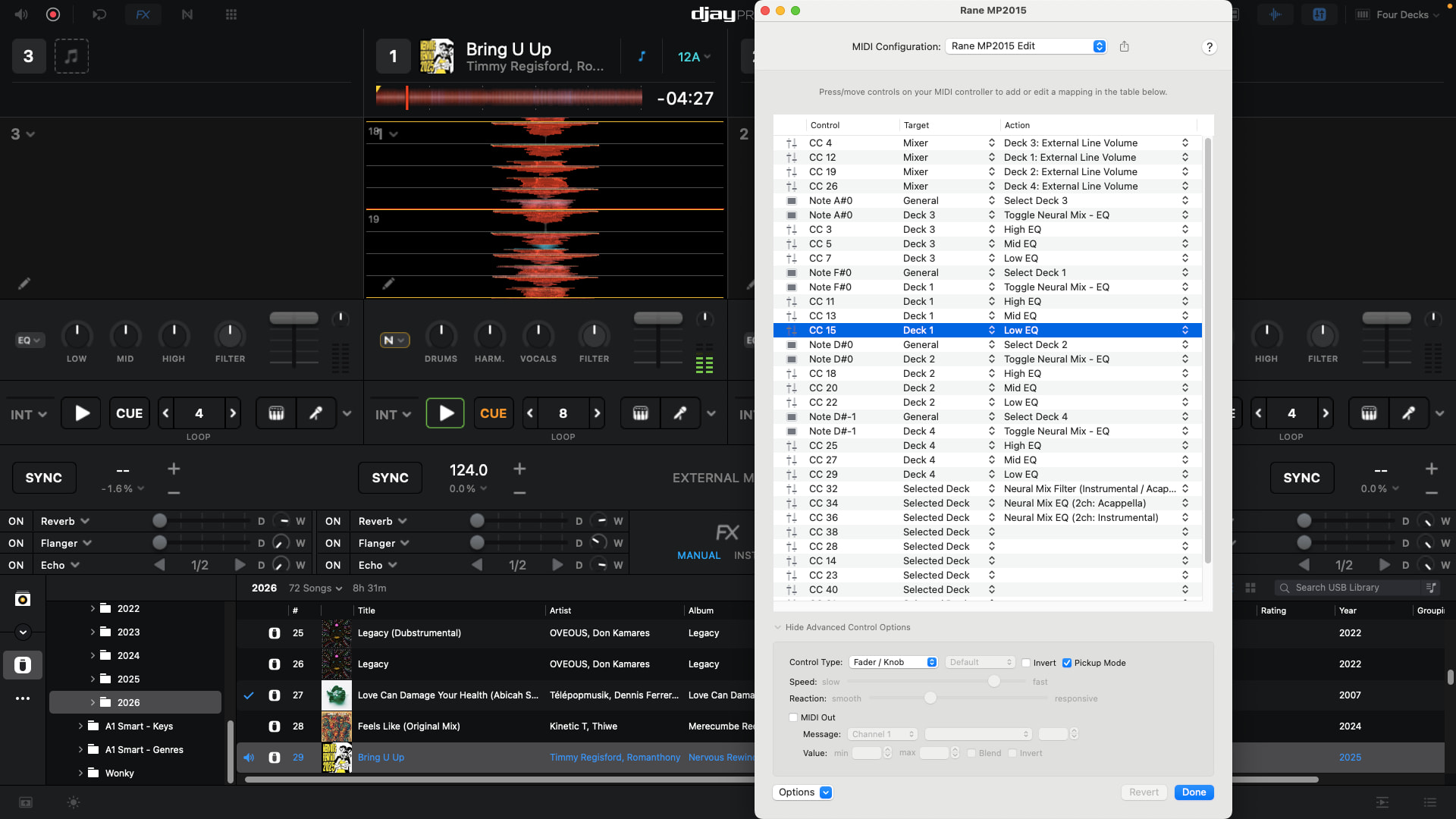
Task: Adjust the Speed slider handle
Action: 993,681
